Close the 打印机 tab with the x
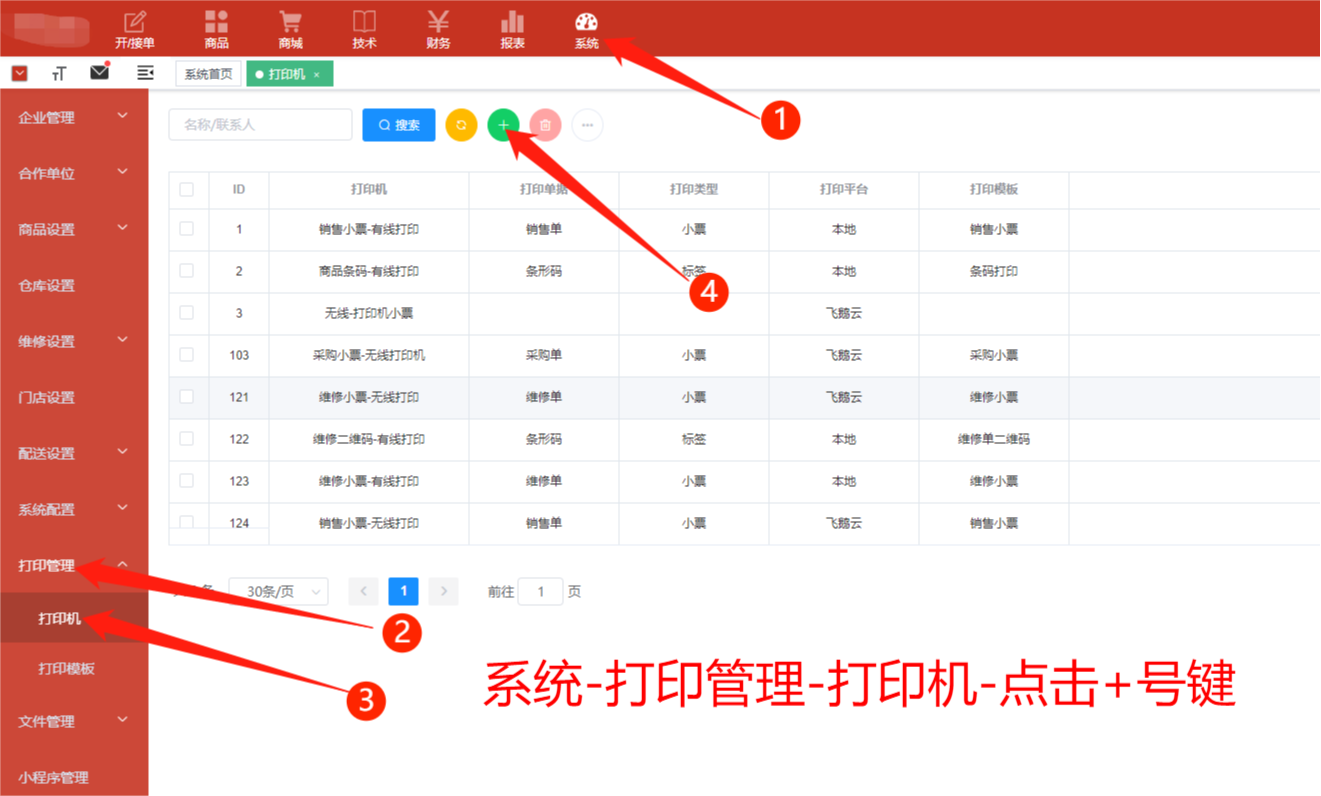The height and width of the screenshot is (796, 1321). pos(317,75)
